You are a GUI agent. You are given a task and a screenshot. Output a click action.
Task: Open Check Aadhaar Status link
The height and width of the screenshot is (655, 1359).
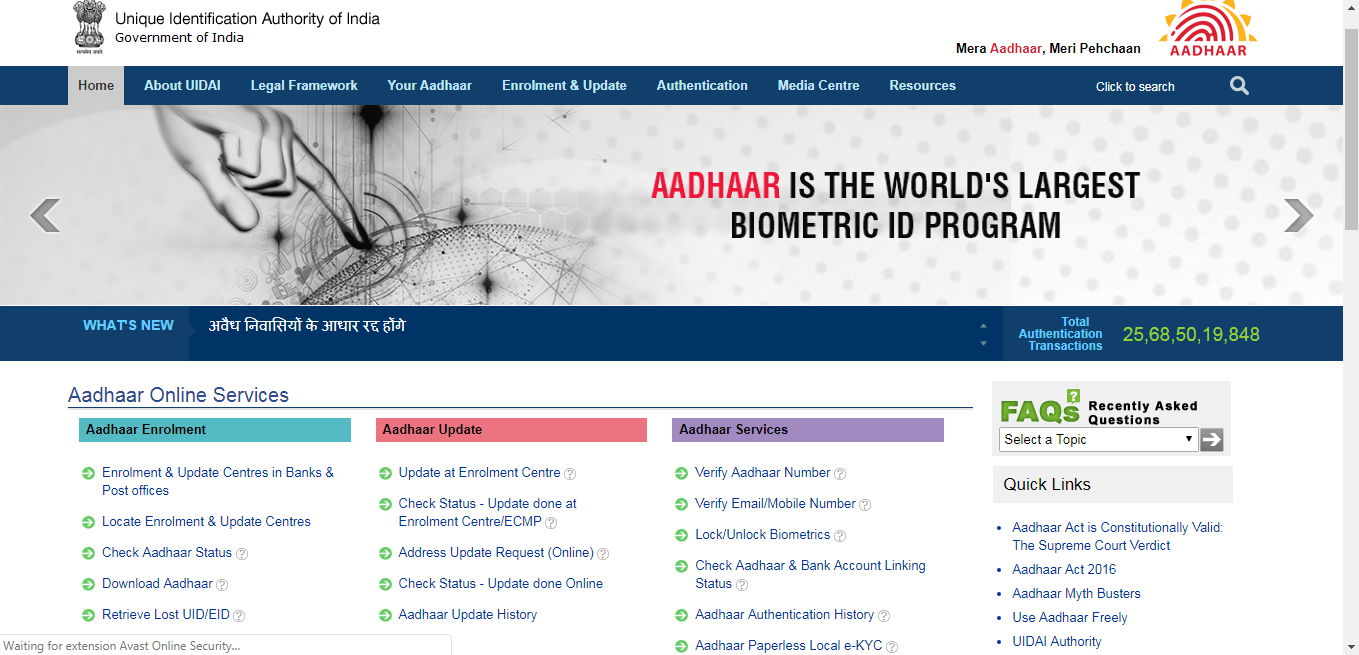(167, 552)
